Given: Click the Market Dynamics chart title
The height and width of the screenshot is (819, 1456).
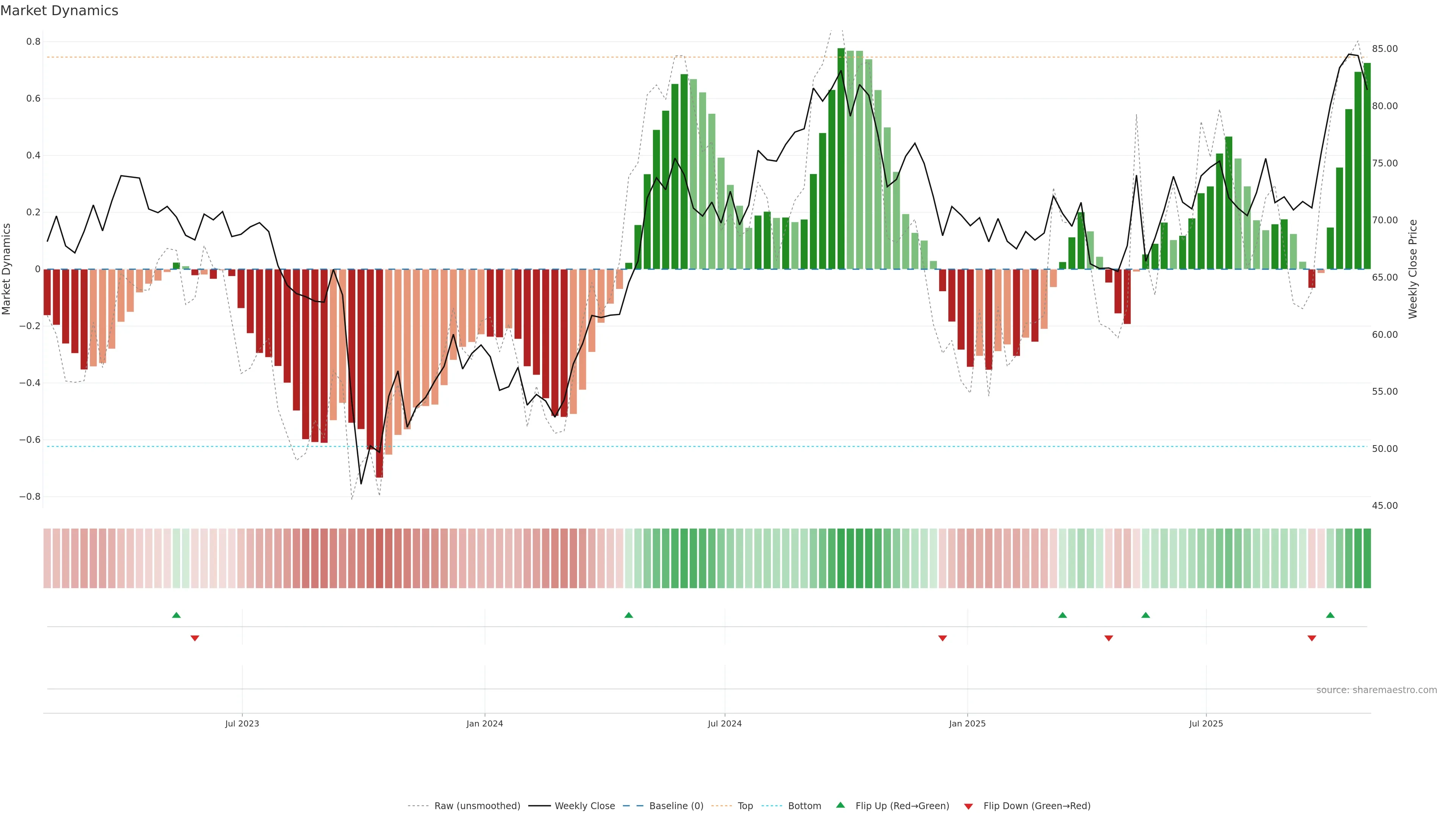Looking at the screenshot, I should [x=60, y=11].
